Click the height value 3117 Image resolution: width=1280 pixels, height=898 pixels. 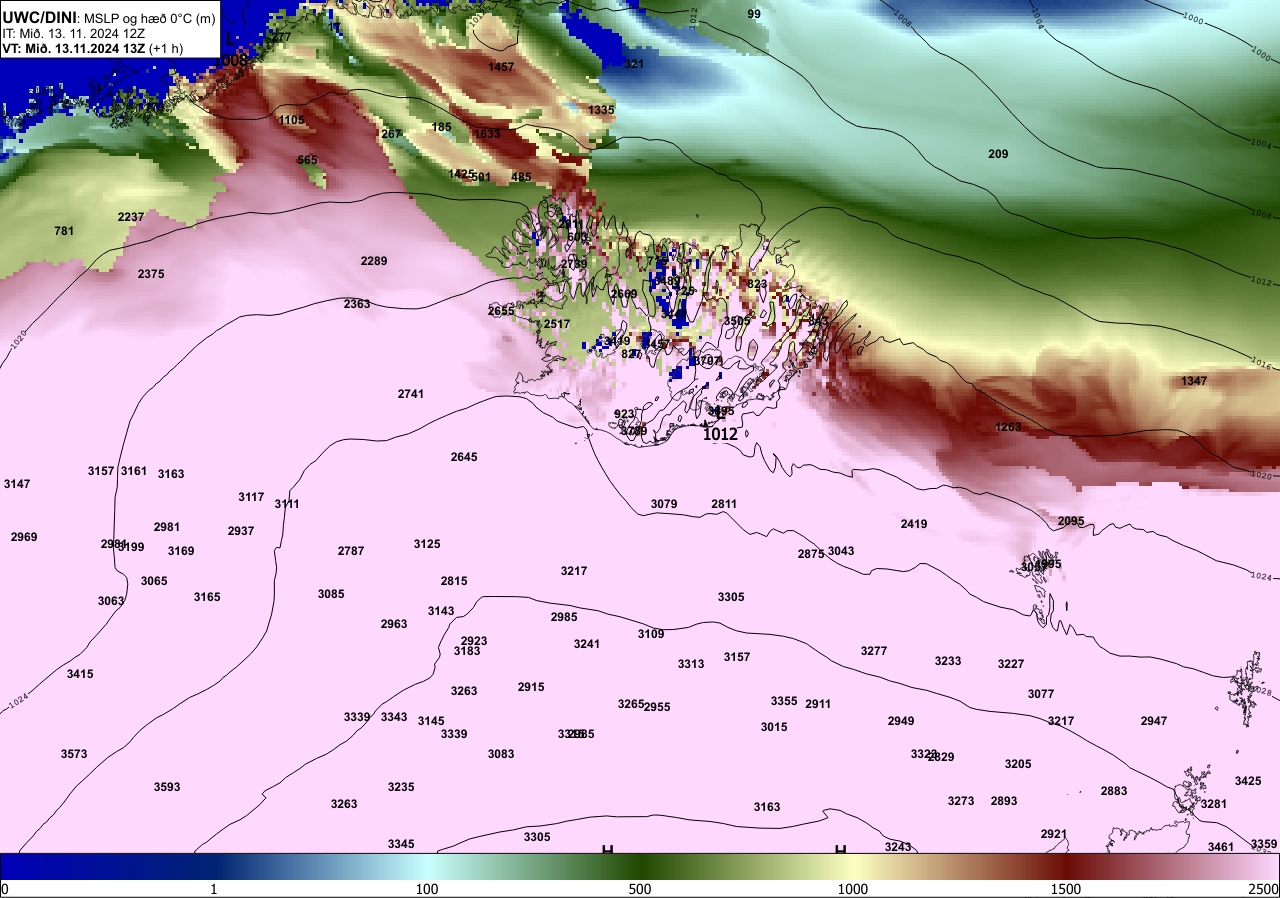[251, 497]
